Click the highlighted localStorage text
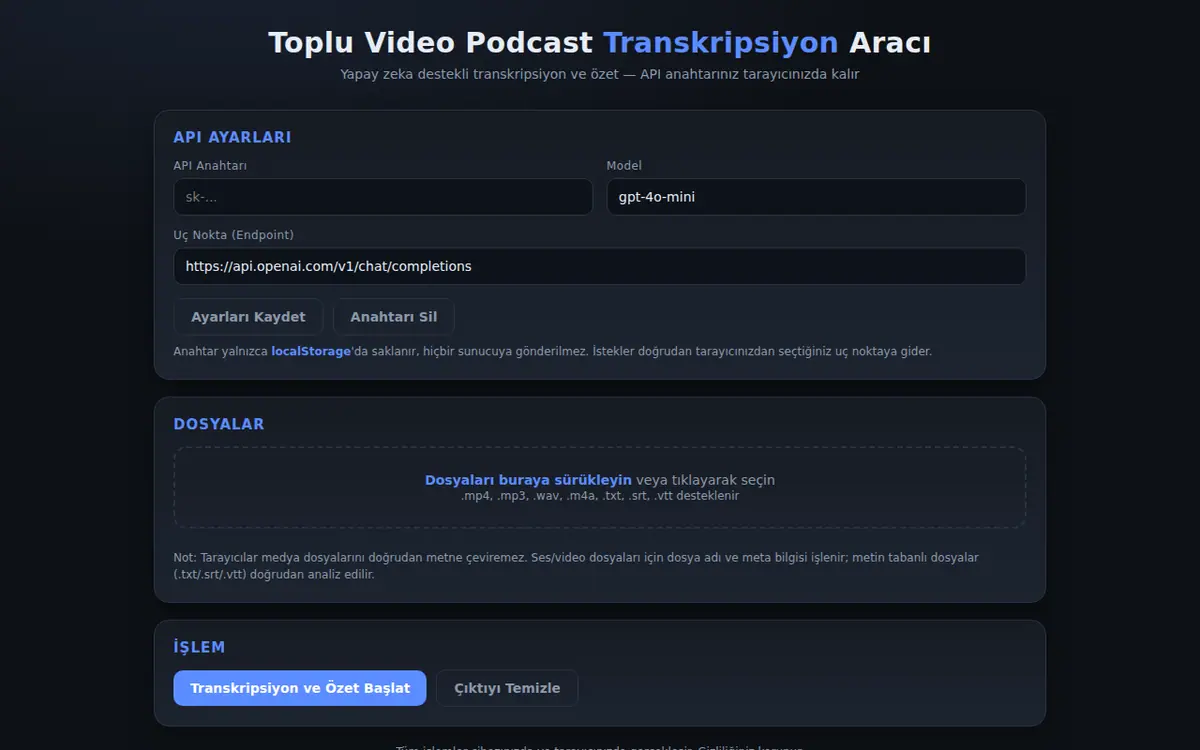This screenshot has height=750, width=1200. coord(311,351)
